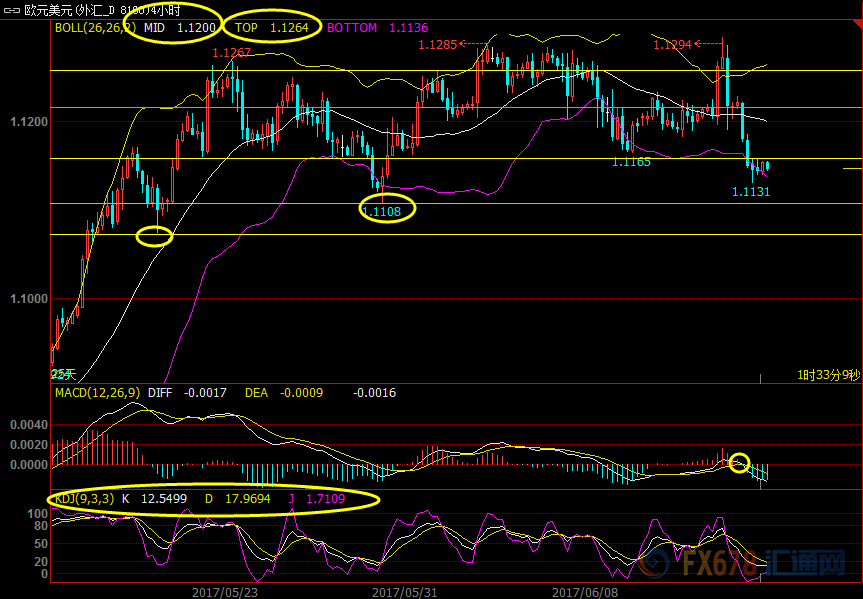Select the 1.1285 high price label
863x599 pixels.
click(x=438, y=45)
